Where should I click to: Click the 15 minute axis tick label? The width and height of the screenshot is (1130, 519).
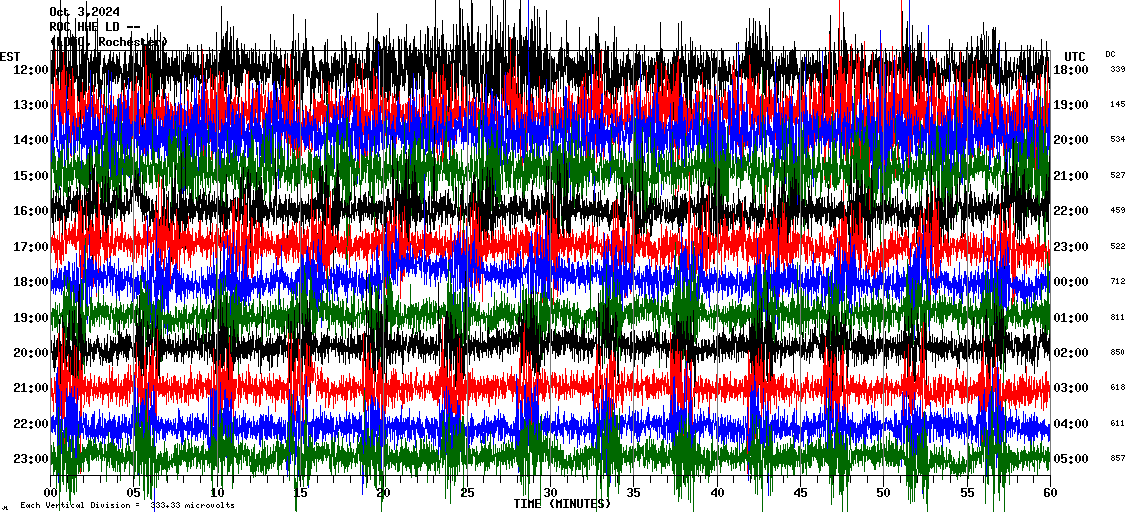pyautogui.click(x=301, y=493)
